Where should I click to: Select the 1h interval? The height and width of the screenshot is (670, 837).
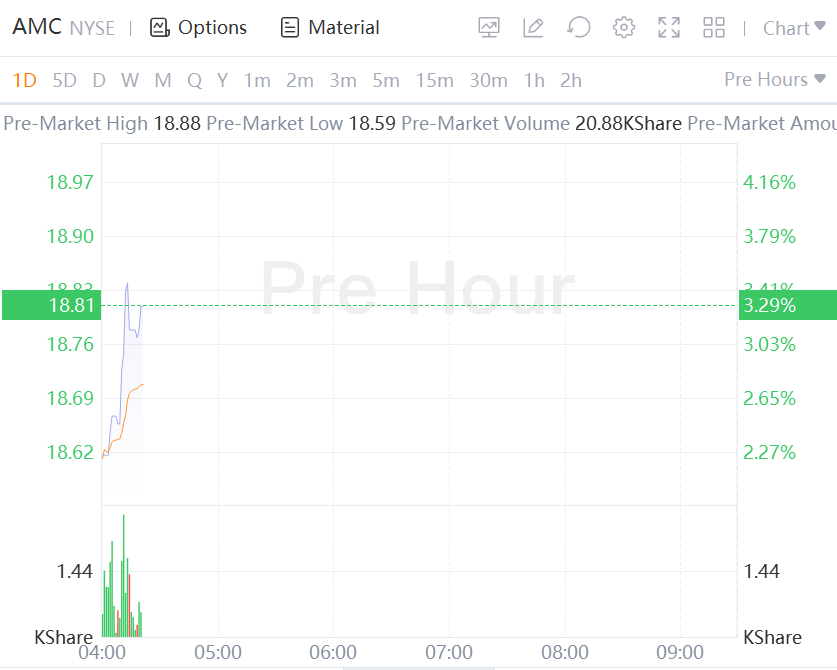pos(534,80)
